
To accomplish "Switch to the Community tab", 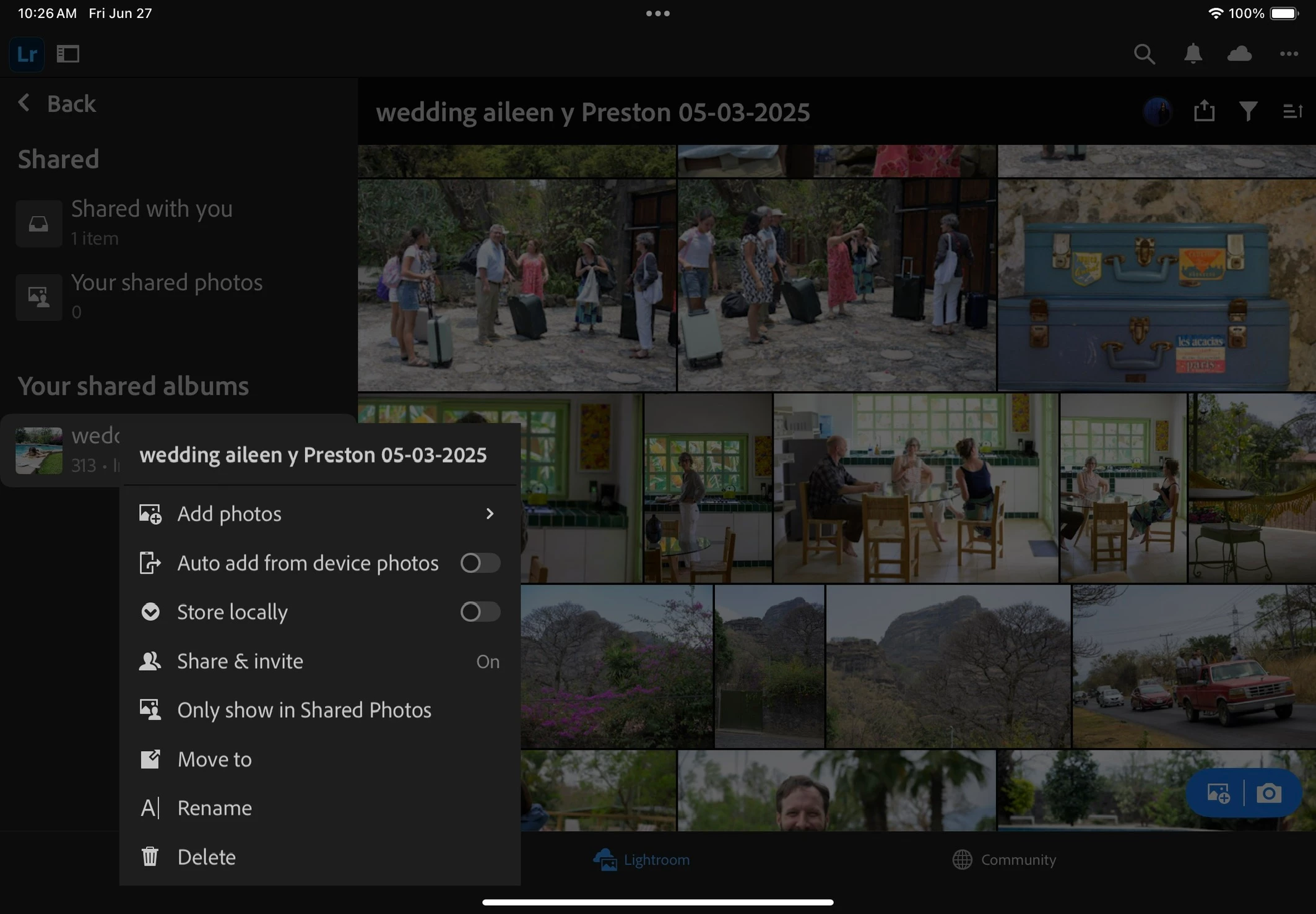I will [x=1004, y=860].
